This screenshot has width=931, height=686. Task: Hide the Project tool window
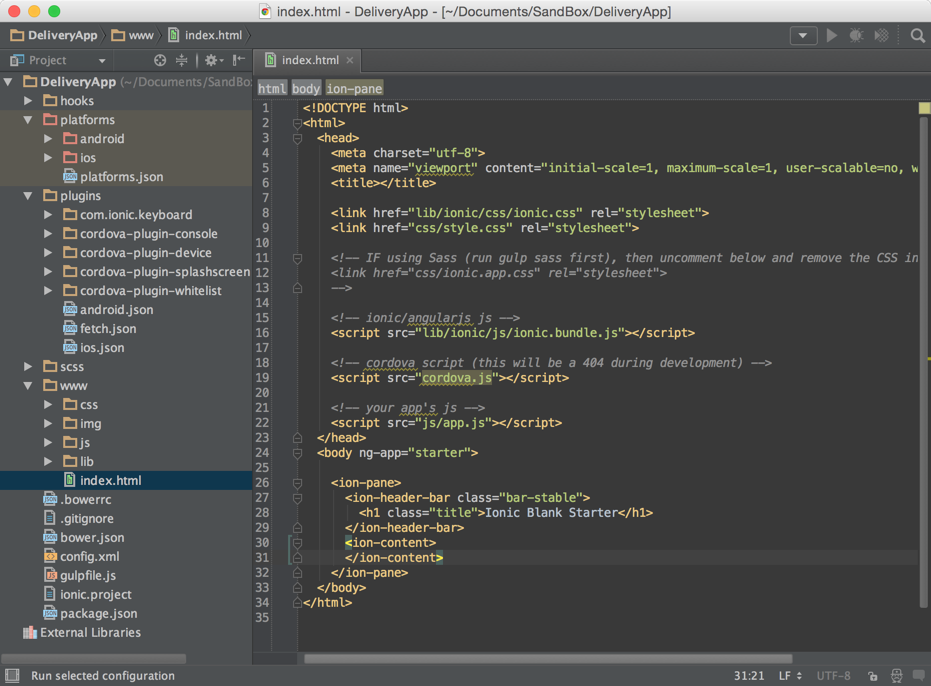tap(239, 60)
